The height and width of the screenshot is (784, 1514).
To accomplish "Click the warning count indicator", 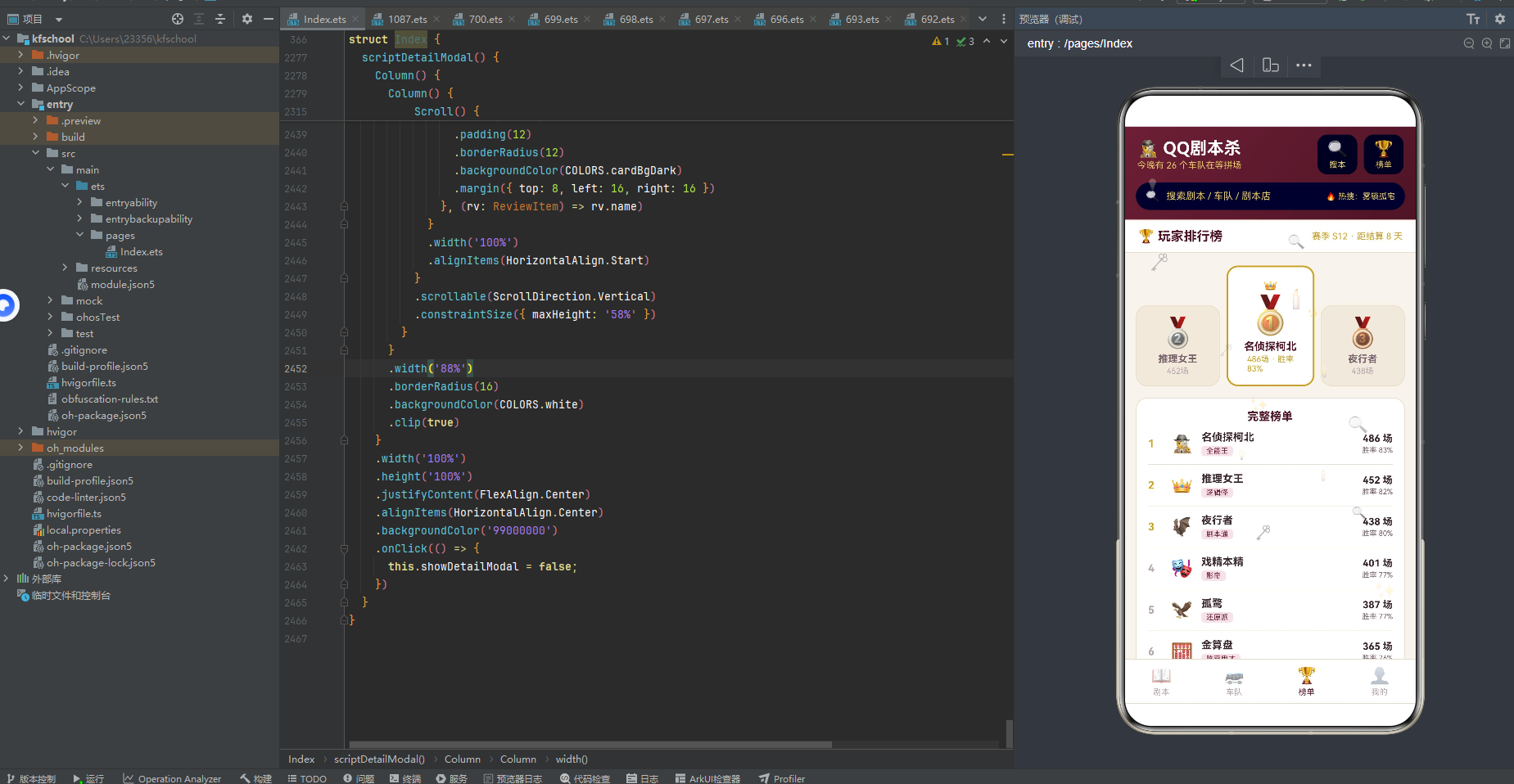I will [x=941, y=41].
